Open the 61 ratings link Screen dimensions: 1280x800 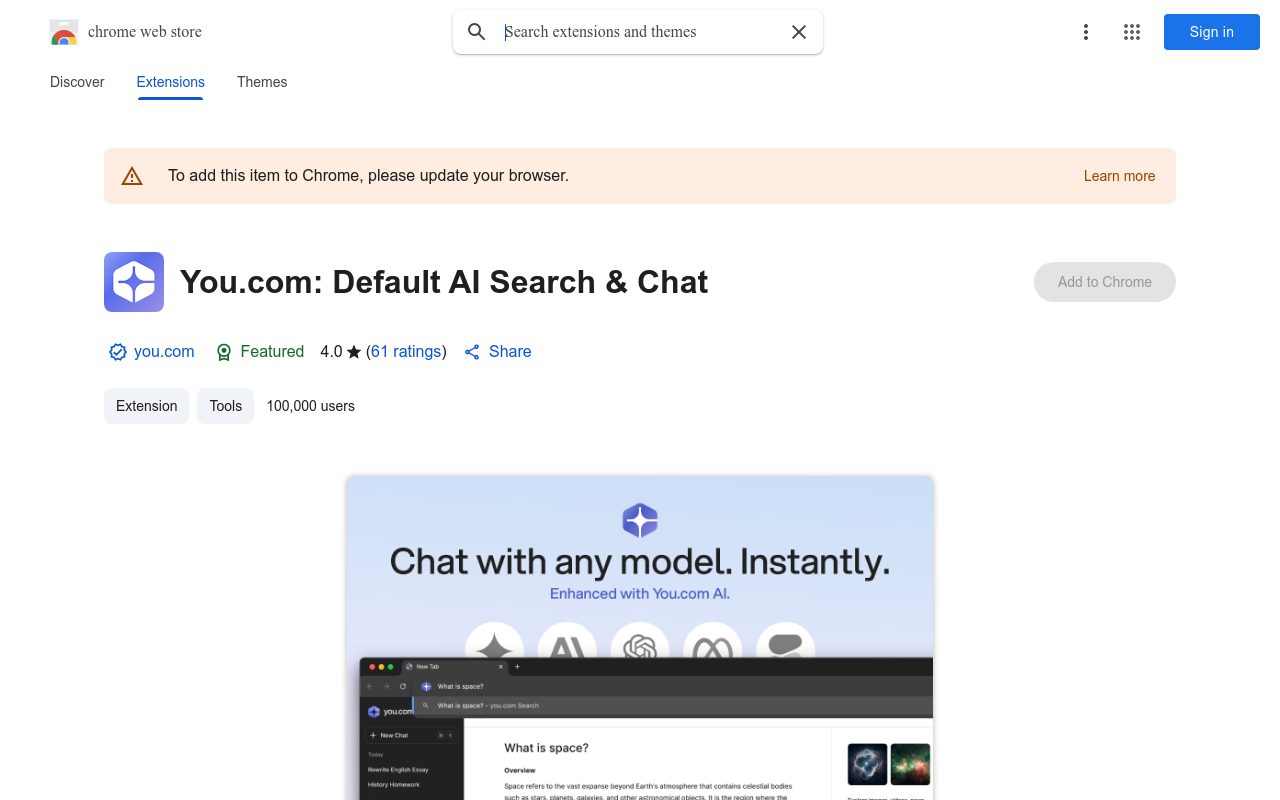point(406,352)
